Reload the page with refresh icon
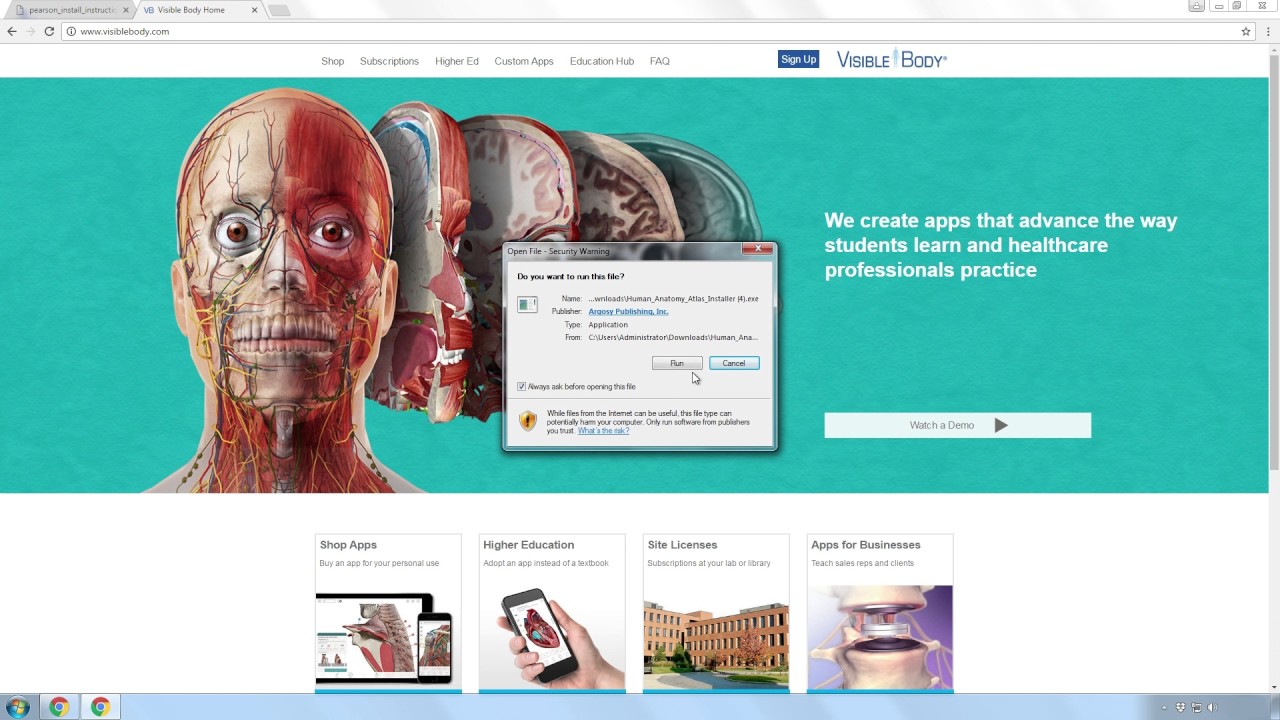 click(49, 31)
